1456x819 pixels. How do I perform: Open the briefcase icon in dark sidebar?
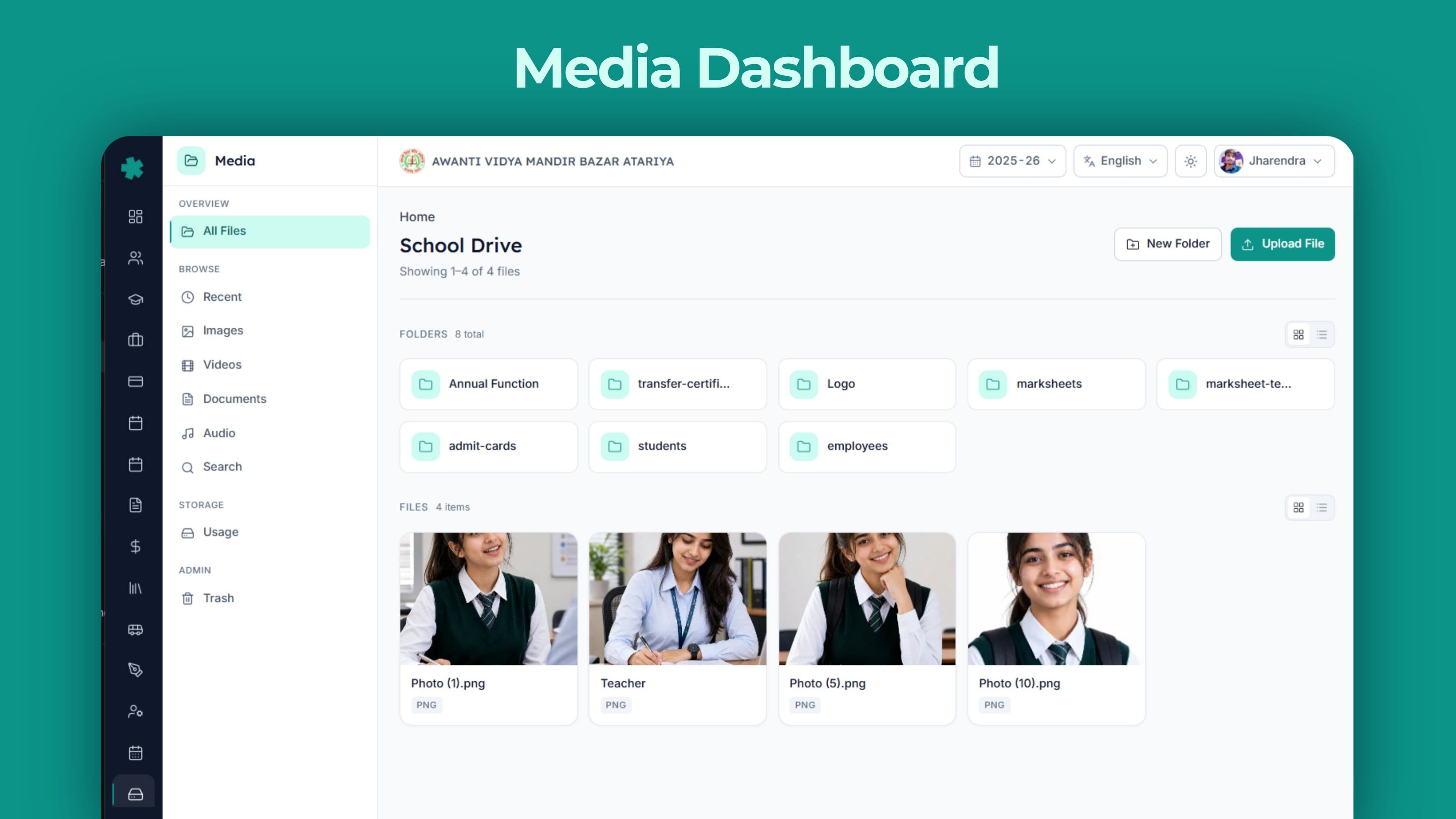(136, 340)
